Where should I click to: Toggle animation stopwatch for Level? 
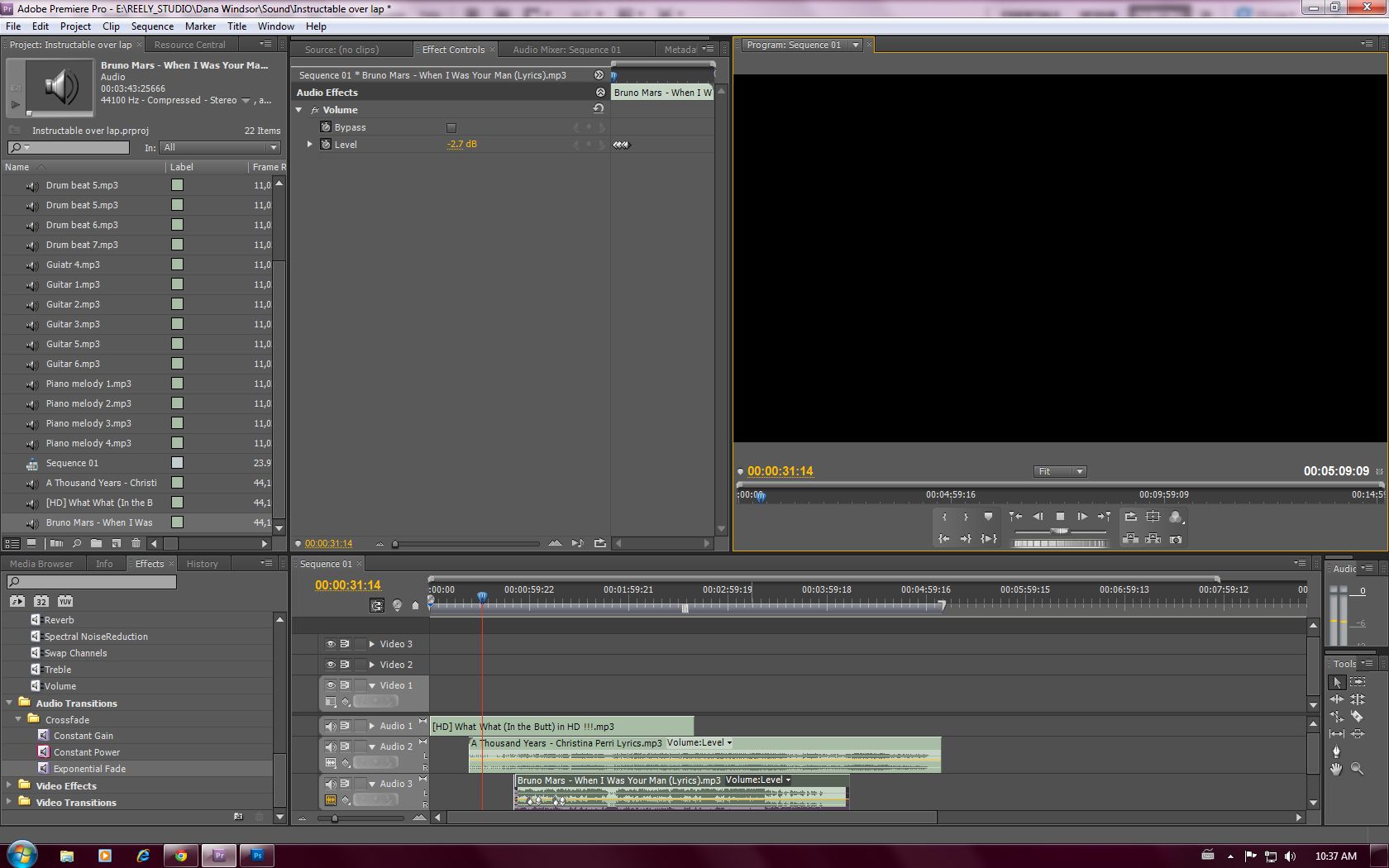click(326, 144)
